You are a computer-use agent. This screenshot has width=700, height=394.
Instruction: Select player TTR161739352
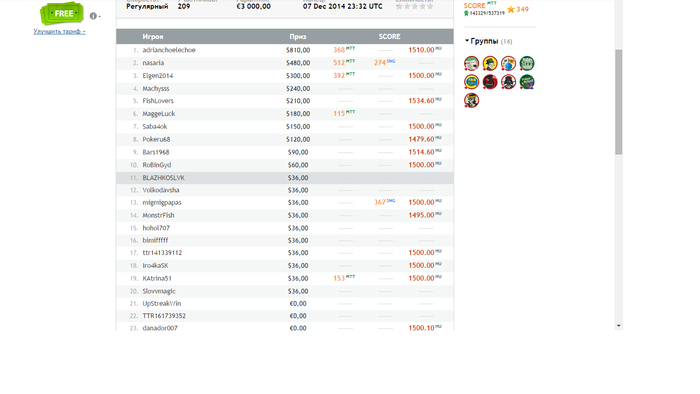point(164,316)
